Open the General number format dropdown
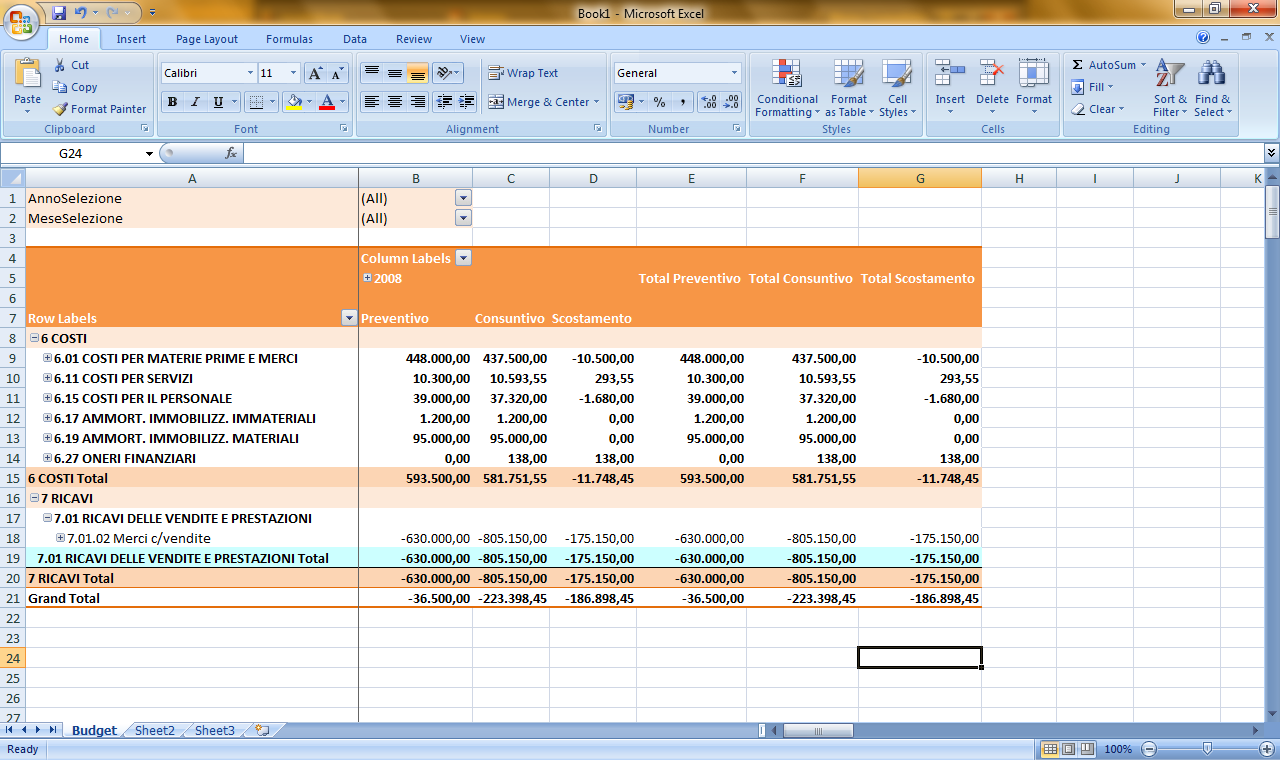Viewport: 1280px width, 760px height. [734, 73]
